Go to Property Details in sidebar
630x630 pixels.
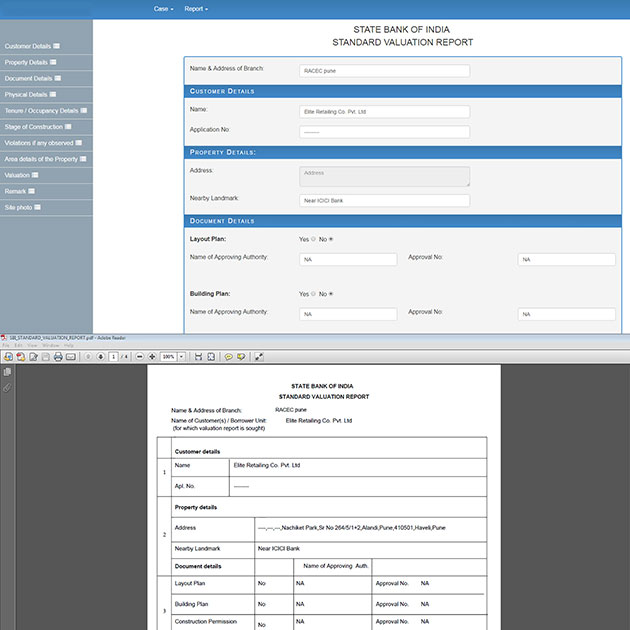point(31,62)
